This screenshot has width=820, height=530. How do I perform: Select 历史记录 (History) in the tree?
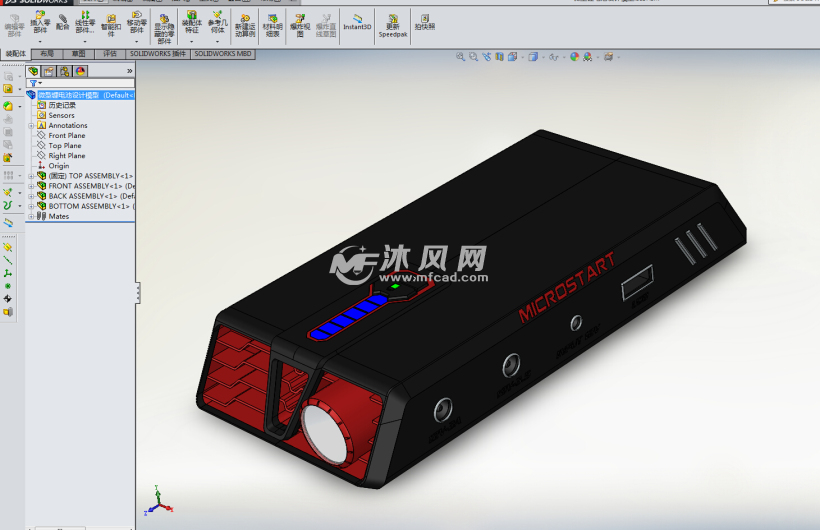[x=56, y=105]
